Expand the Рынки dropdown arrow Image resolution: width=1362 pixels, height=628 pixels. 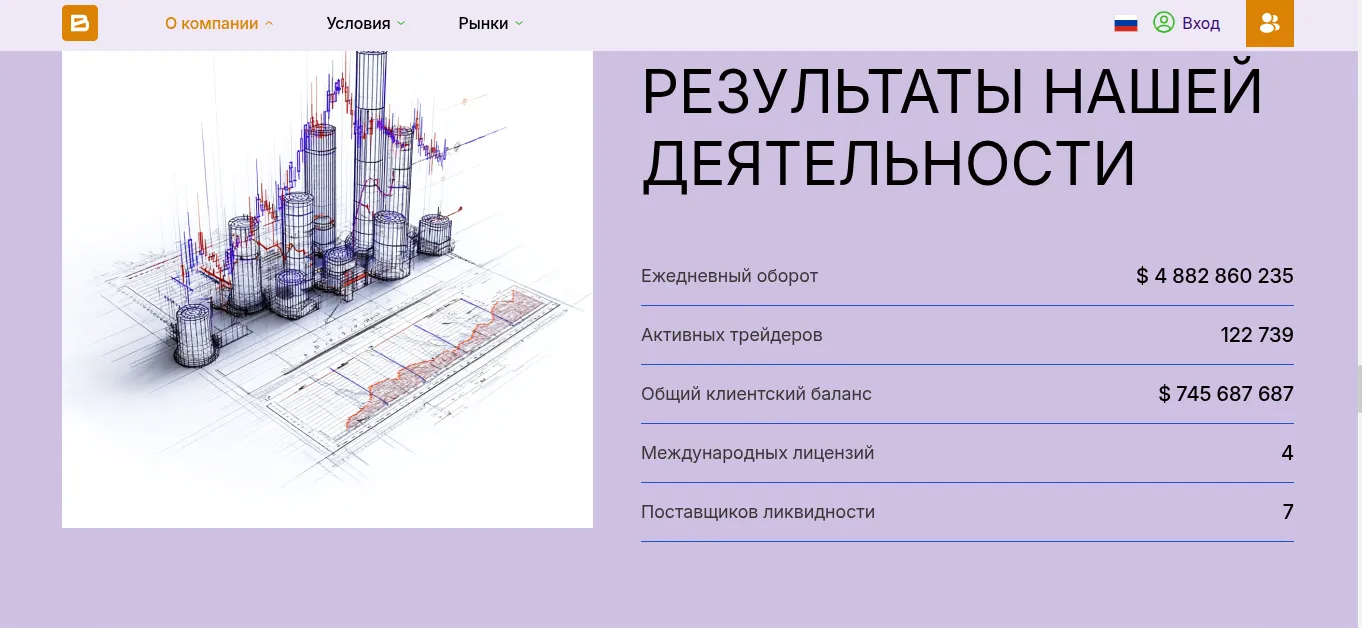coord(519,24)
